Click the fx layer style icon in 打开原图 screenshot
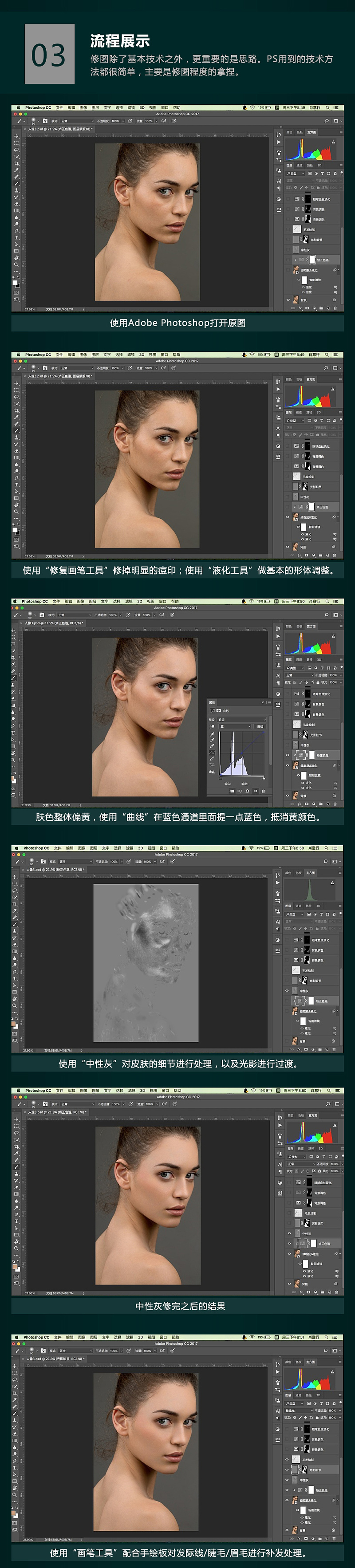The width and height of the screenshot is (355, 1568). [300, 308]
